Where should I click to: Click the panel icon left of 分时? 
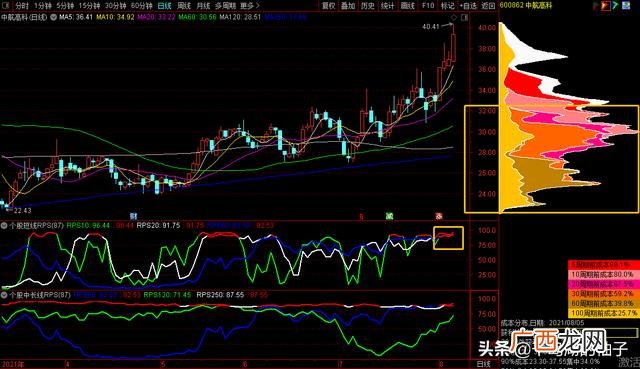point(6,6)
